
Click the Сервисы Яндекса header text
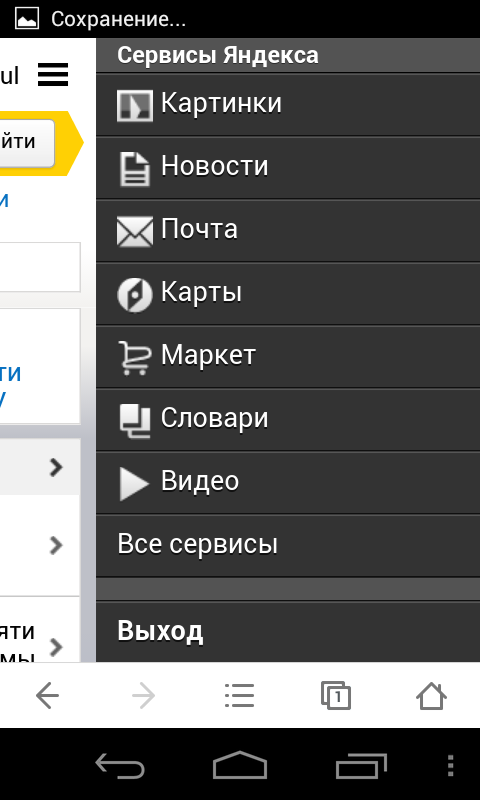(218, 55)
